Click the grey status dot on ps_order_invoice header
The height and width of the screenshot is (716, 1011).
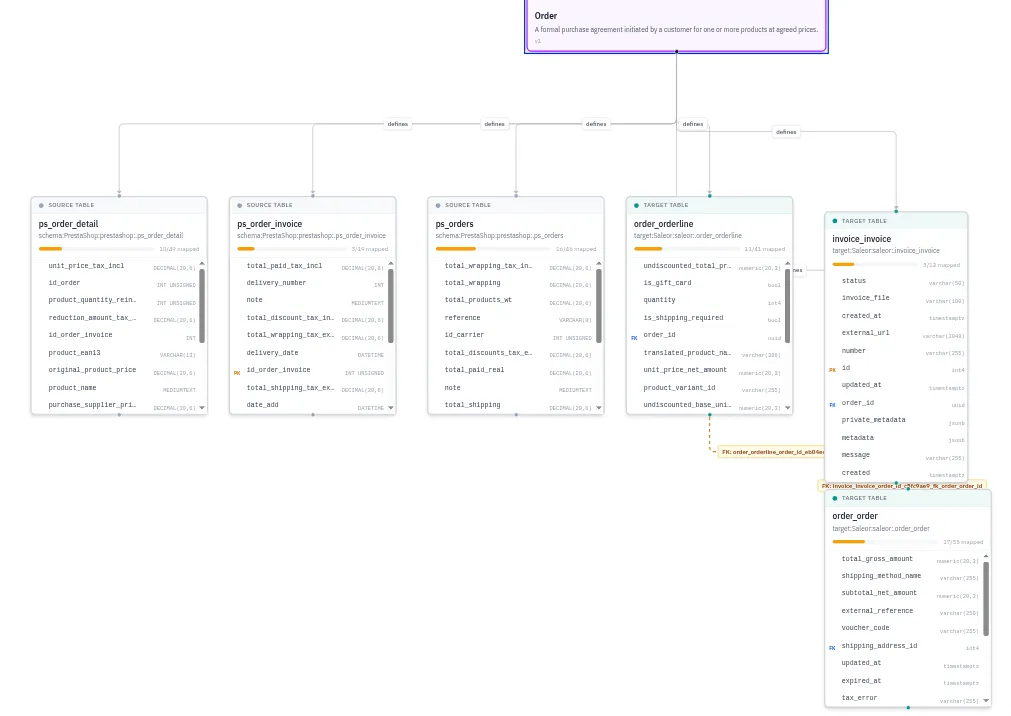pos(240,205)
